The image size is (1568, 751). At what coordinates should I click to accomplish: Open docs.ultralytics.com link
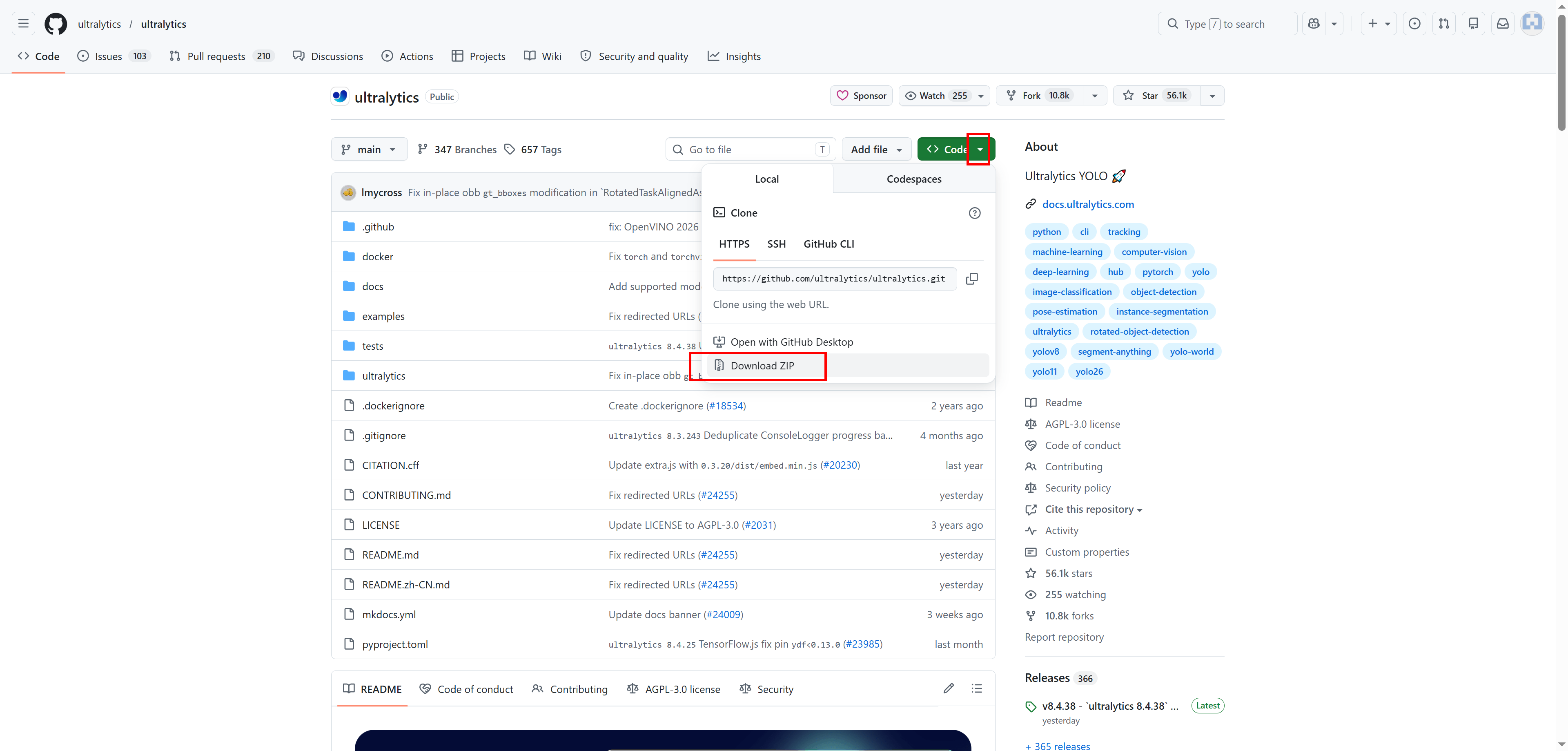pyautogui.click(x=1088, y=205)
